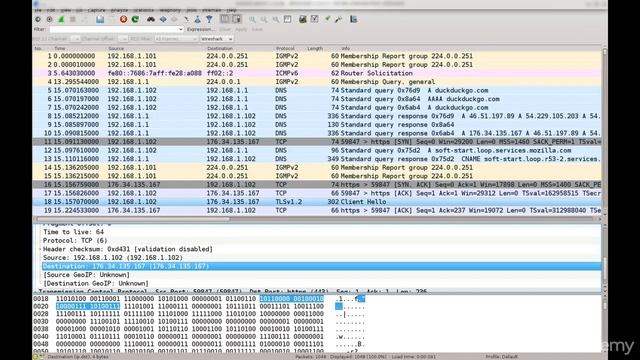Edit display filters from the toolbar

(314, 19)
